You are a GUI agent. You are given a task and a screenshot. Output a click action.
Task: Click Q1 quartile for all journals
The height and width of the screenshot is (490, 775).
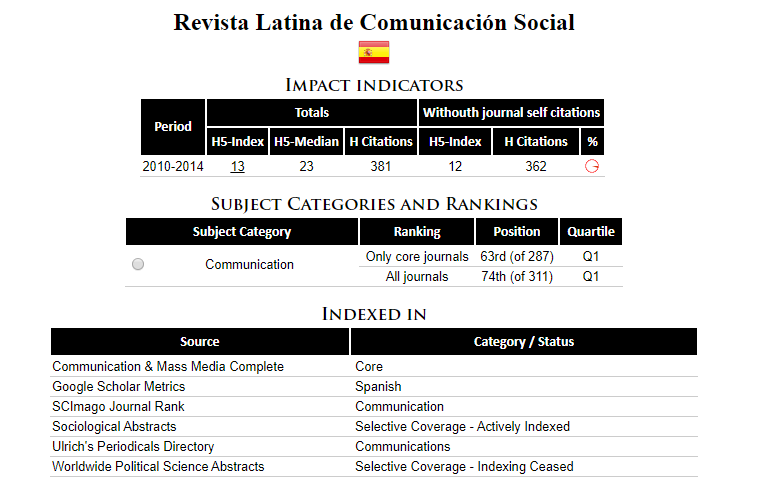click(591, 276)
